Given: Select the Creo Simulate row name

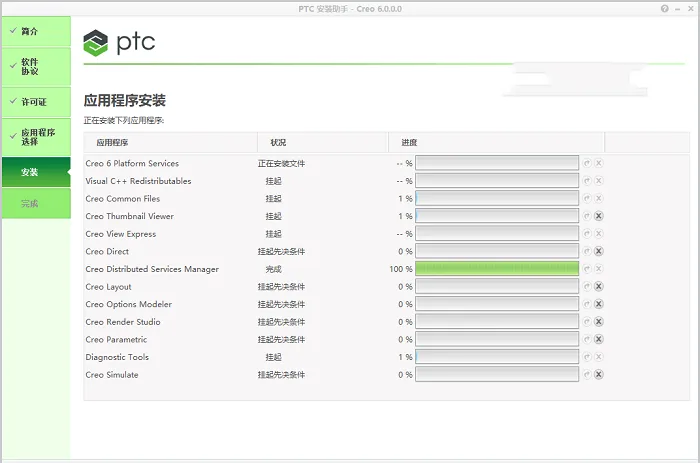Looking at the screenshot, I should pyautogui.click(x=112, y=375).
